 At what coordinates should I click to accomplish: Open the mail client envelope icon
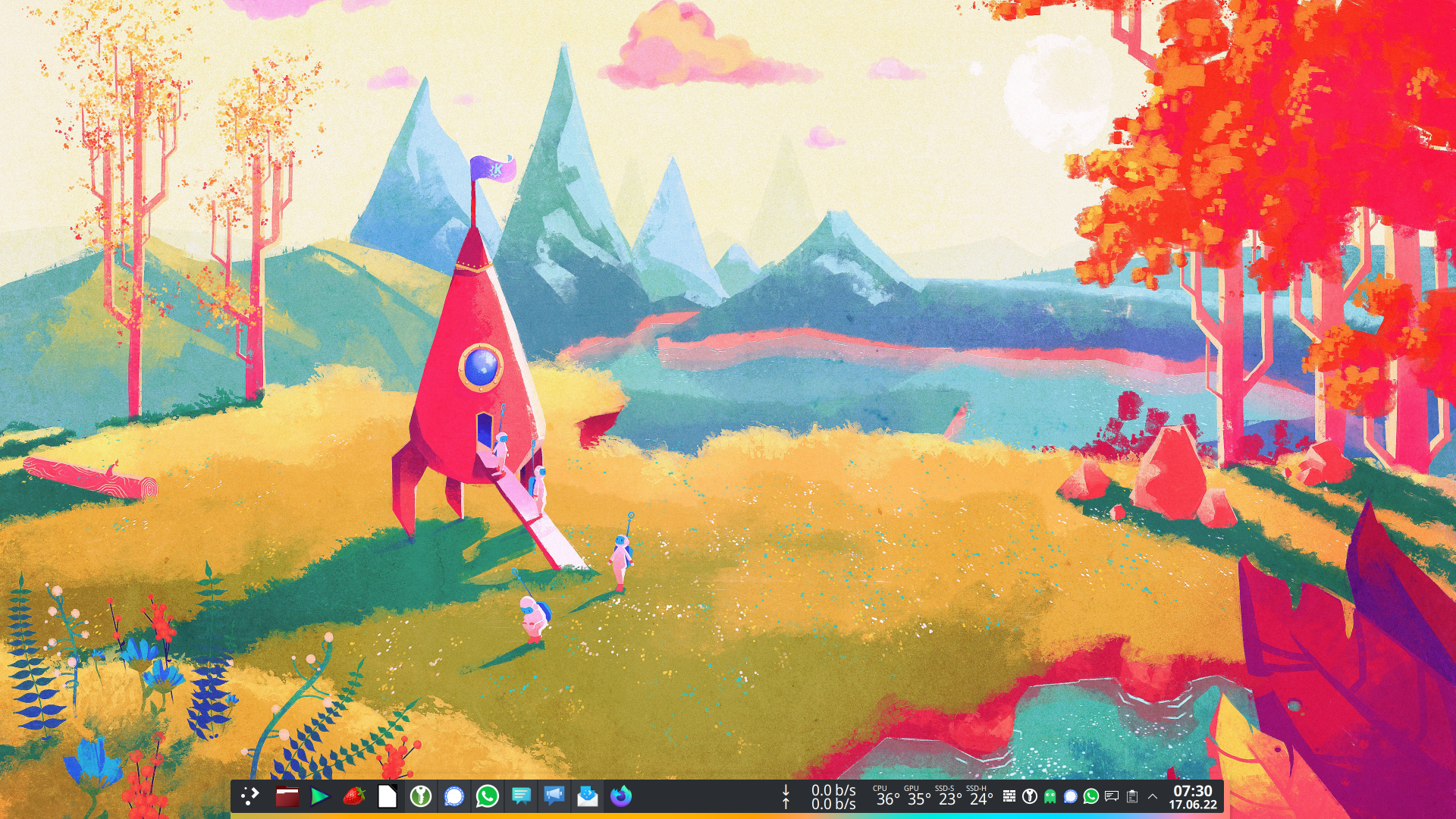[x=588, y=798]
